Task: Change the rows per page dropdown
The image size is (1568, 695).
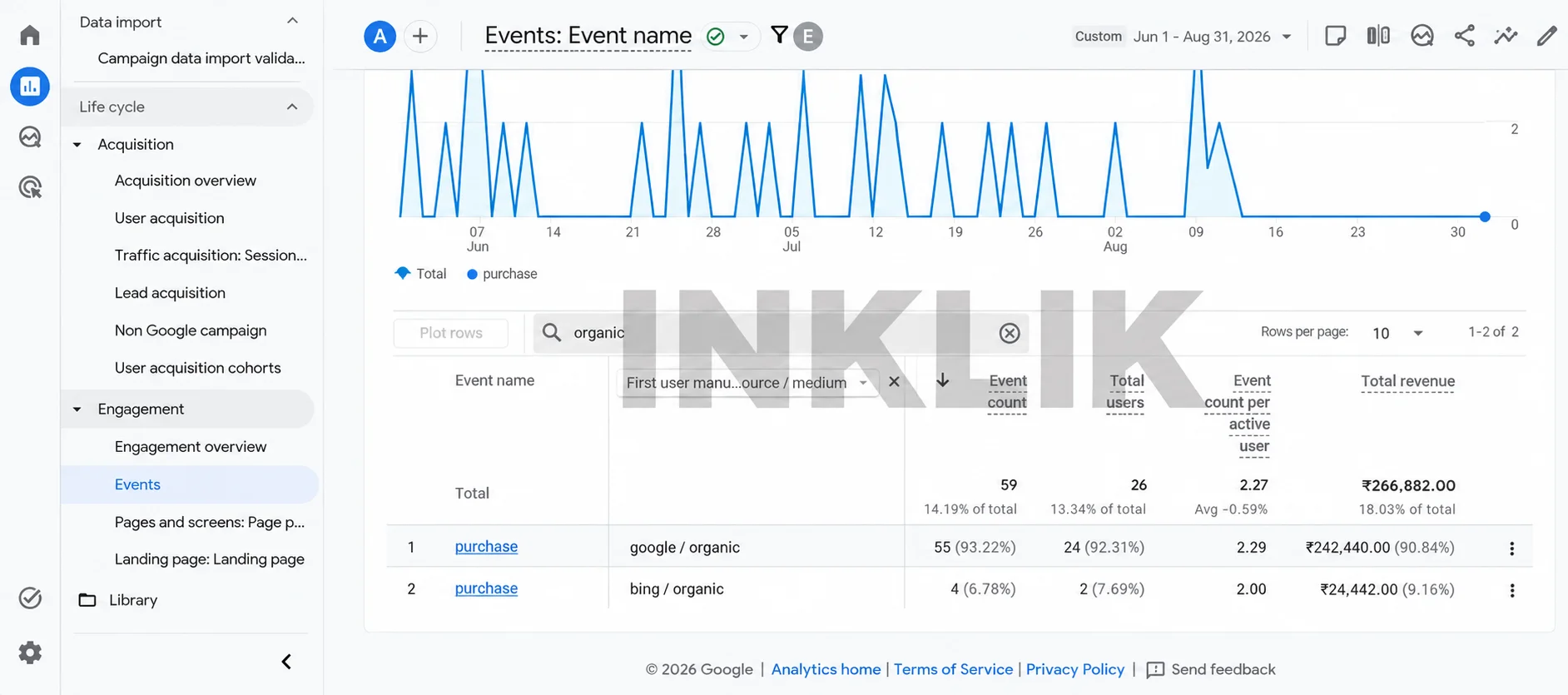Action: click(1398, 333)
